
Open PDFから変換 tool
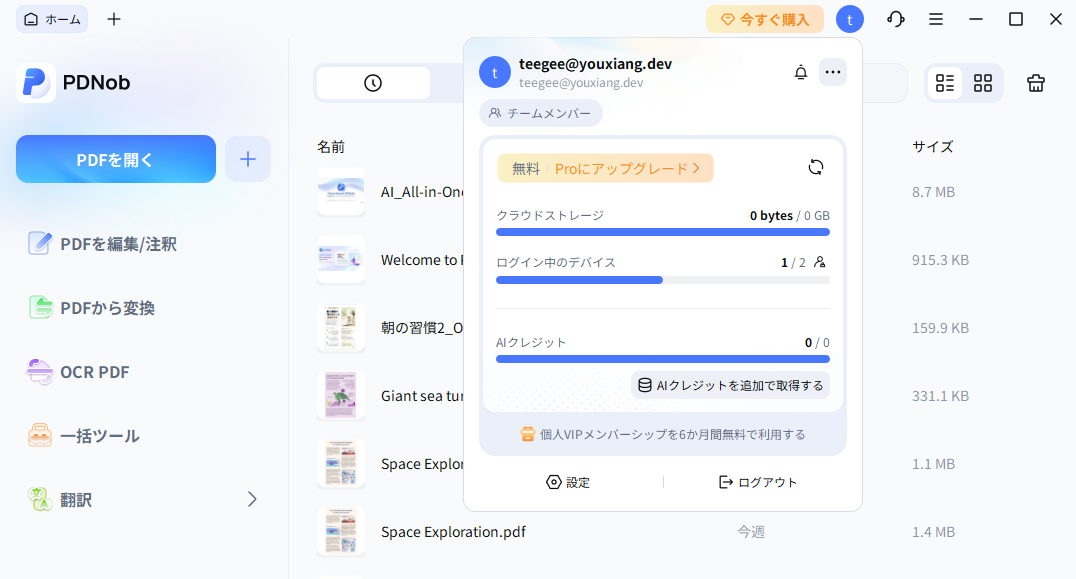pos(91,308)
